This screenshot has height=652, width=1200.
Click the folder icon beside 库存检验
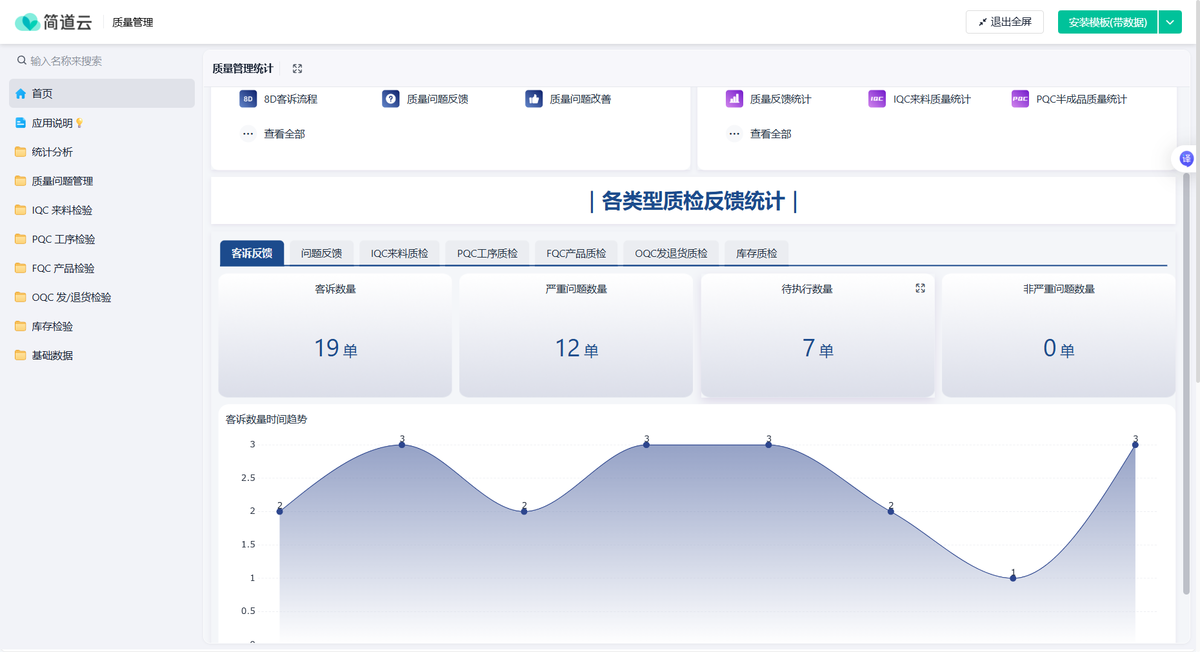pos(21,326)
